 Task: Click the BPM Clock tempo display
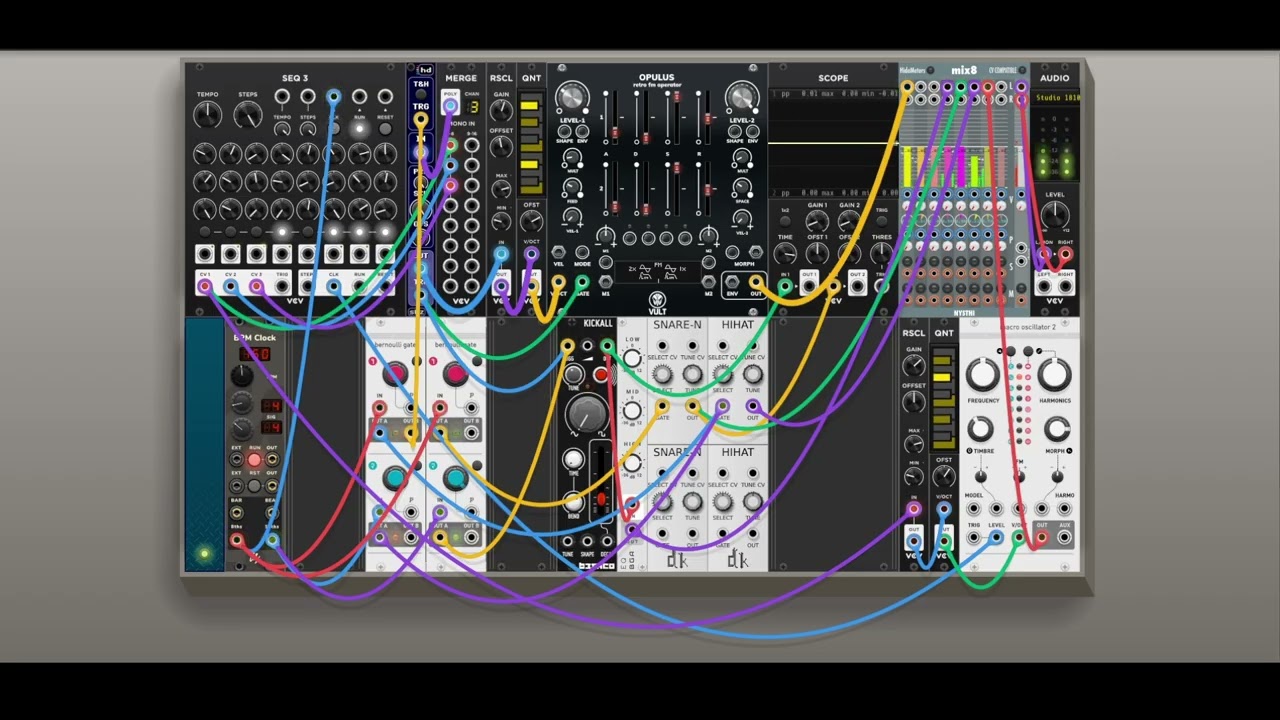point(254,355)
